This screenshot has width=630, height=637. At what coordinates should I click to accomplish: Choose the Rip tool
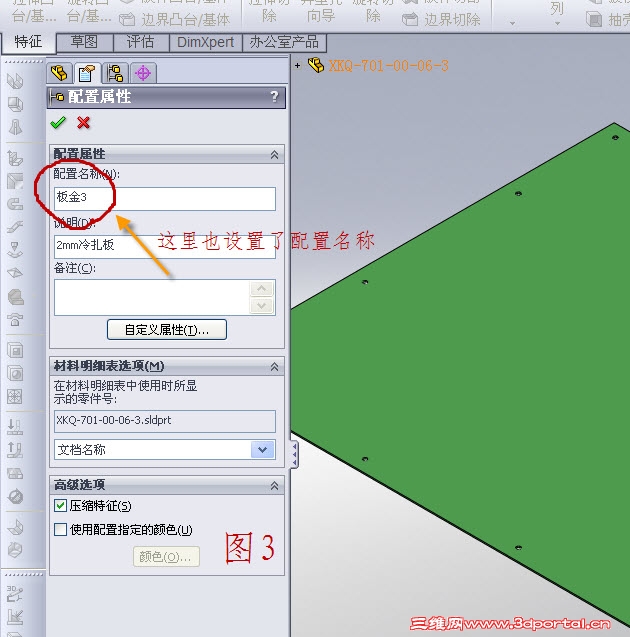tap(15, 550)
